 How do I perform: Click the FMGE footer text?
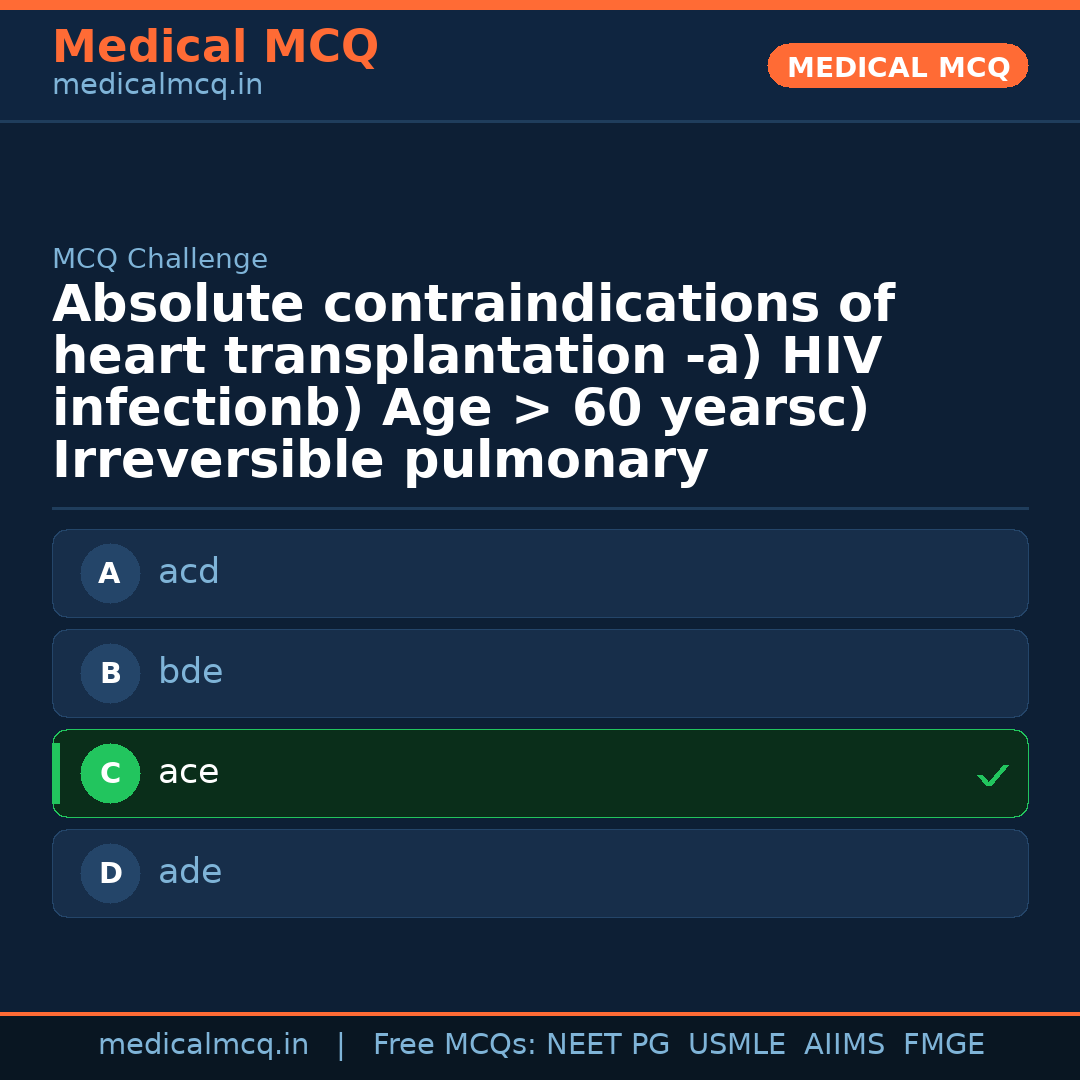(x=943, y=1045)
